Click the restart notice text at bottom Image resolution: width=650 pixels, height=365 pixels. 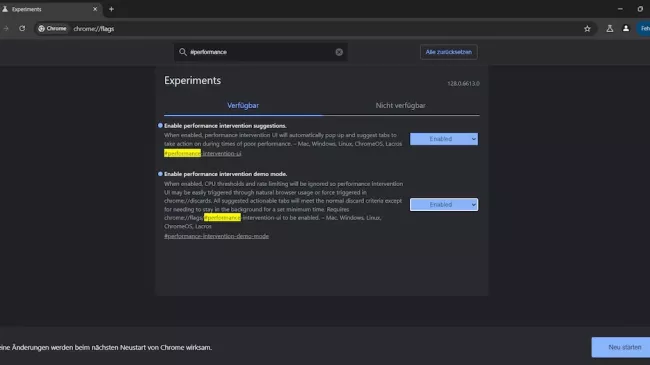coord(106,348)
